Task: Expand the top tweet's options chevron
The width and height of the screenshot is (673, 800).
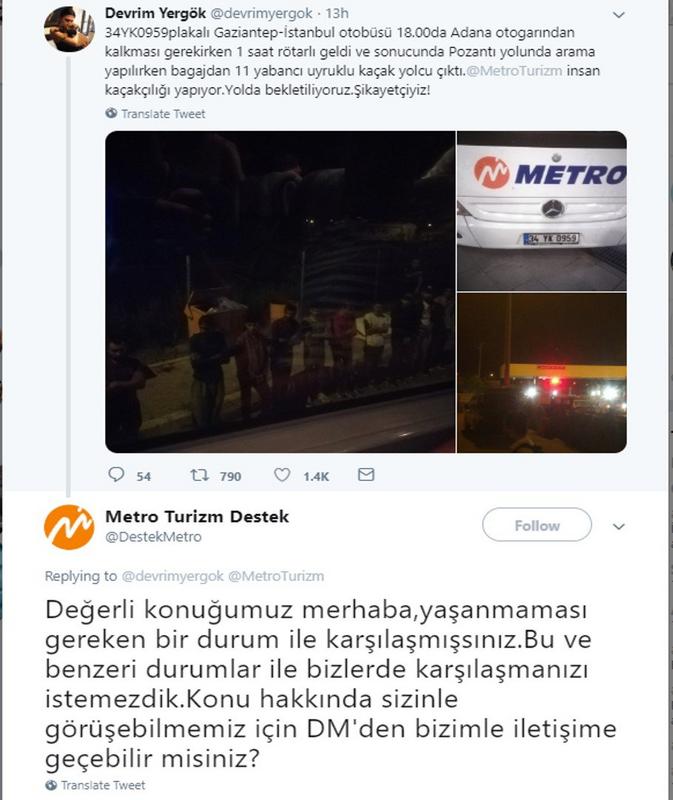Action: 618,15
